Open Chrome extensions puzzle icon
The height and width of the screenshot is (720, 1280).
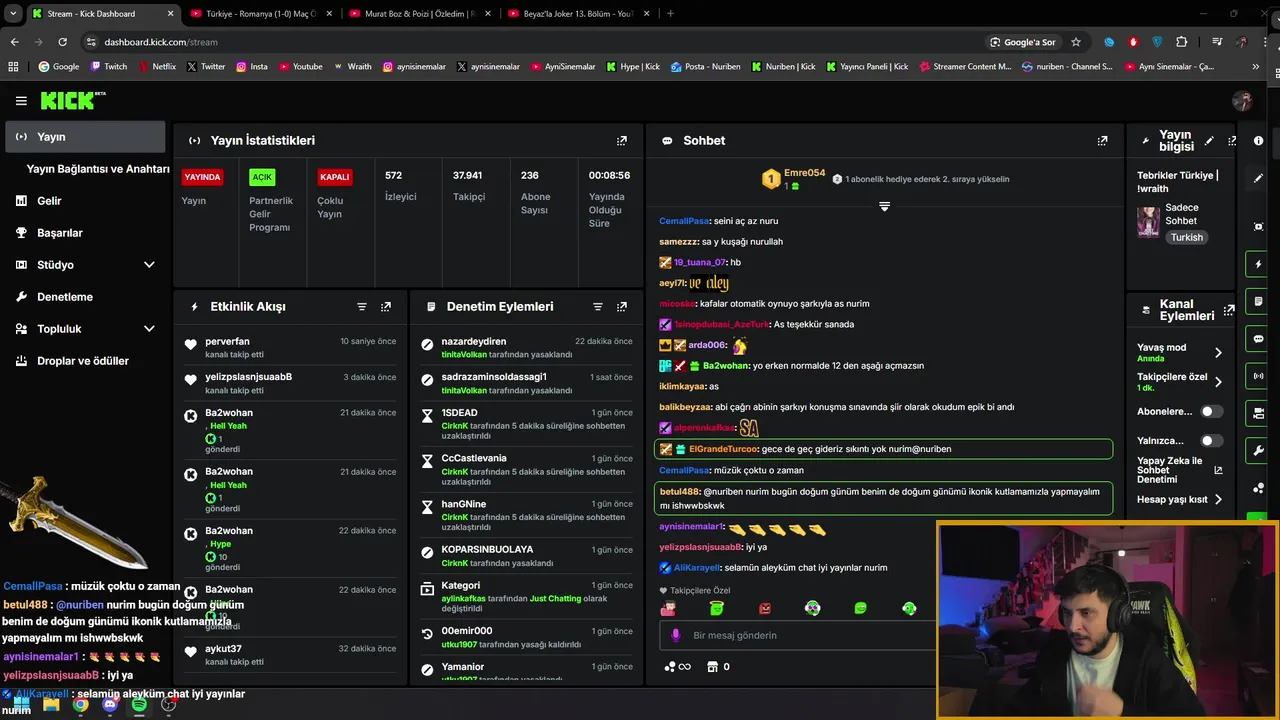pos(1182,42)
